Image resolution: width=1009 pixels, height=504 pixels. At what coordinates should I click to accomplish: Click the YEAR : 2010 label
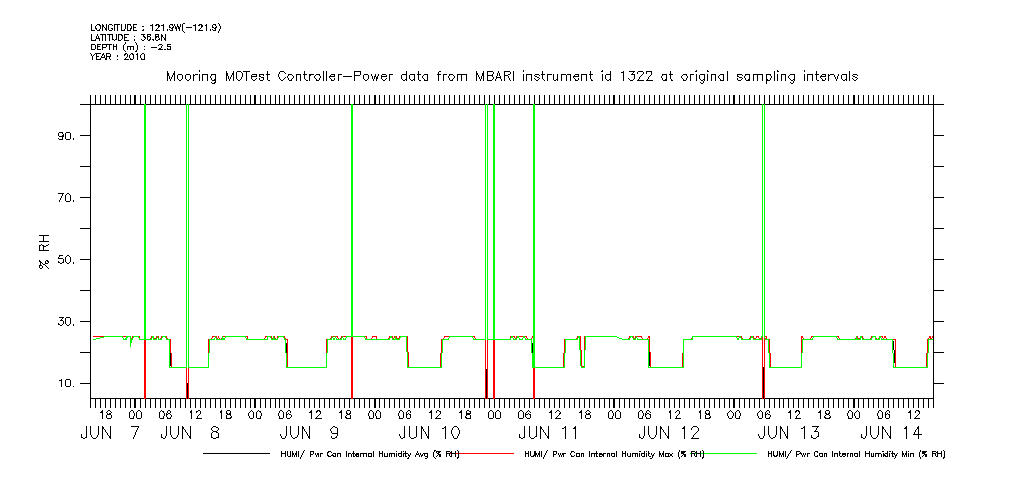click(118, 56)
